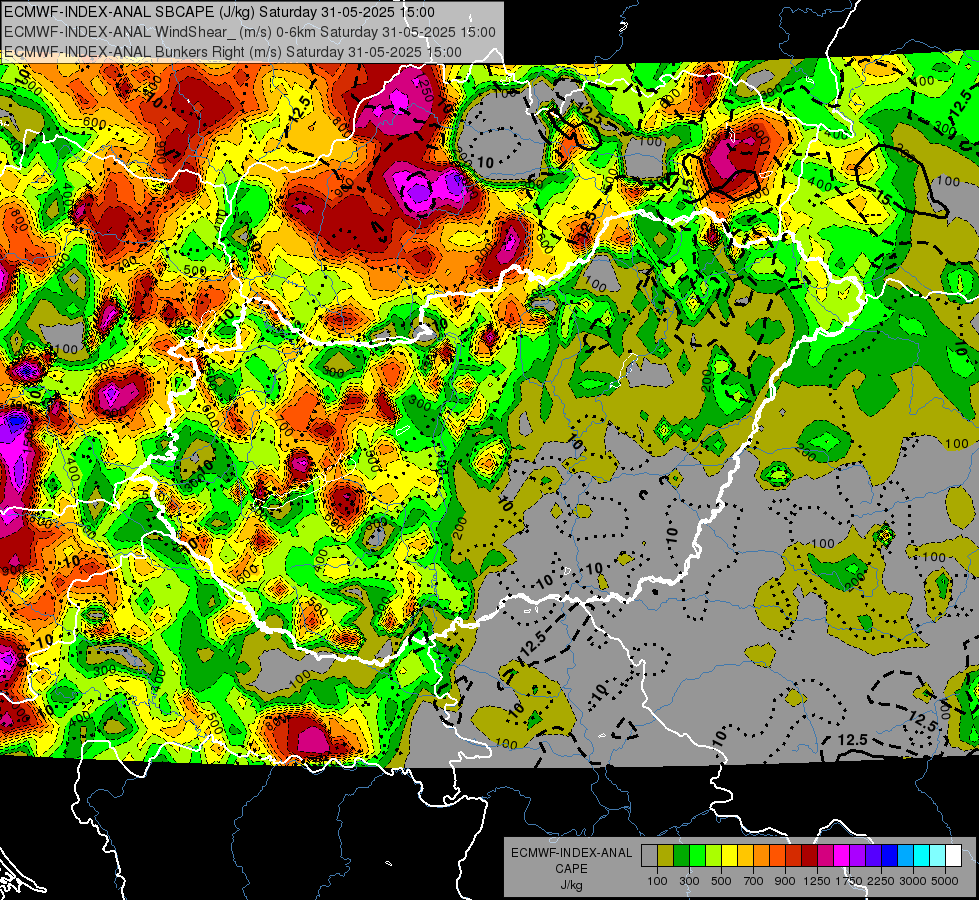Click the legend scale value 3000
This screenshot has width=979, height=900.
click(x=913, y=881)
